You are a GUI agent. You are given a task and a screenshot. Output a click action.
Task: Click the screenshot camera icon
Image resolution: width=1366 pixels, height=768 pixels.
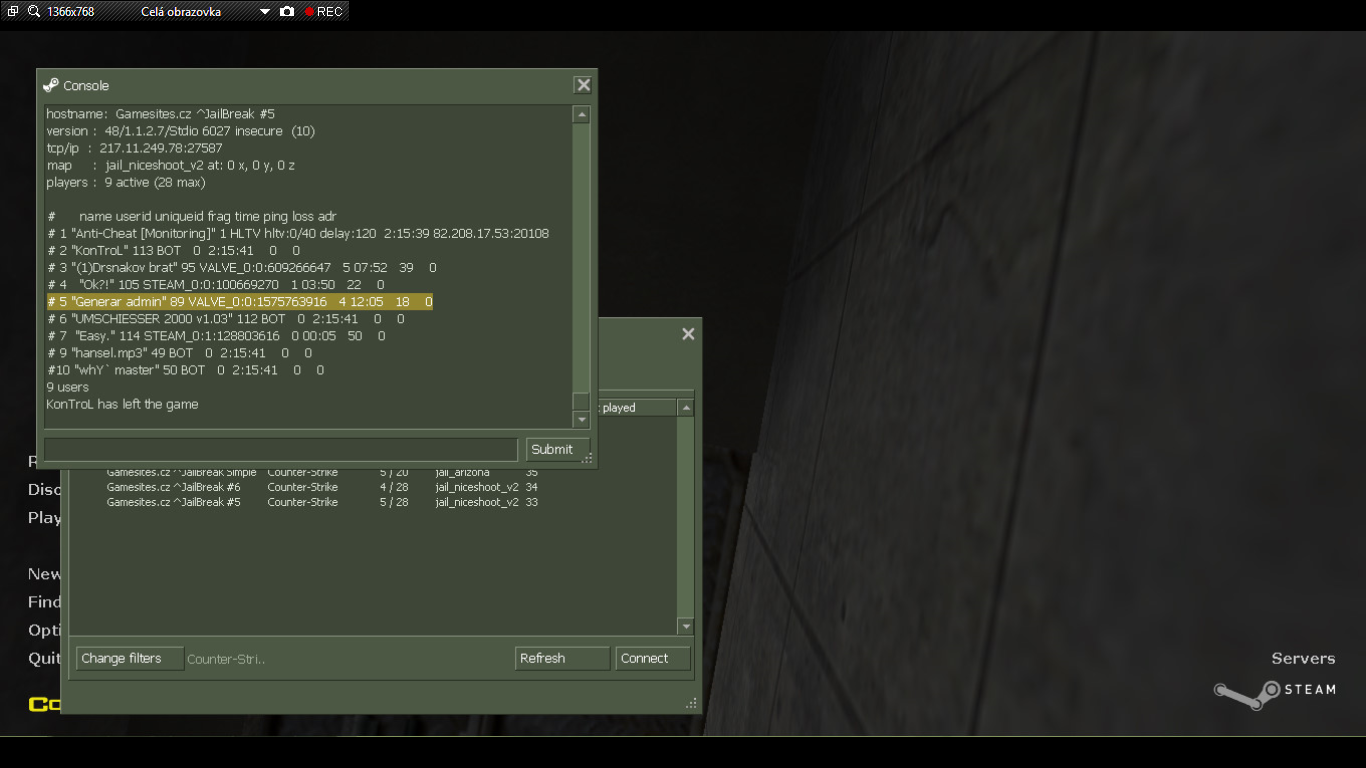point(287,12)
